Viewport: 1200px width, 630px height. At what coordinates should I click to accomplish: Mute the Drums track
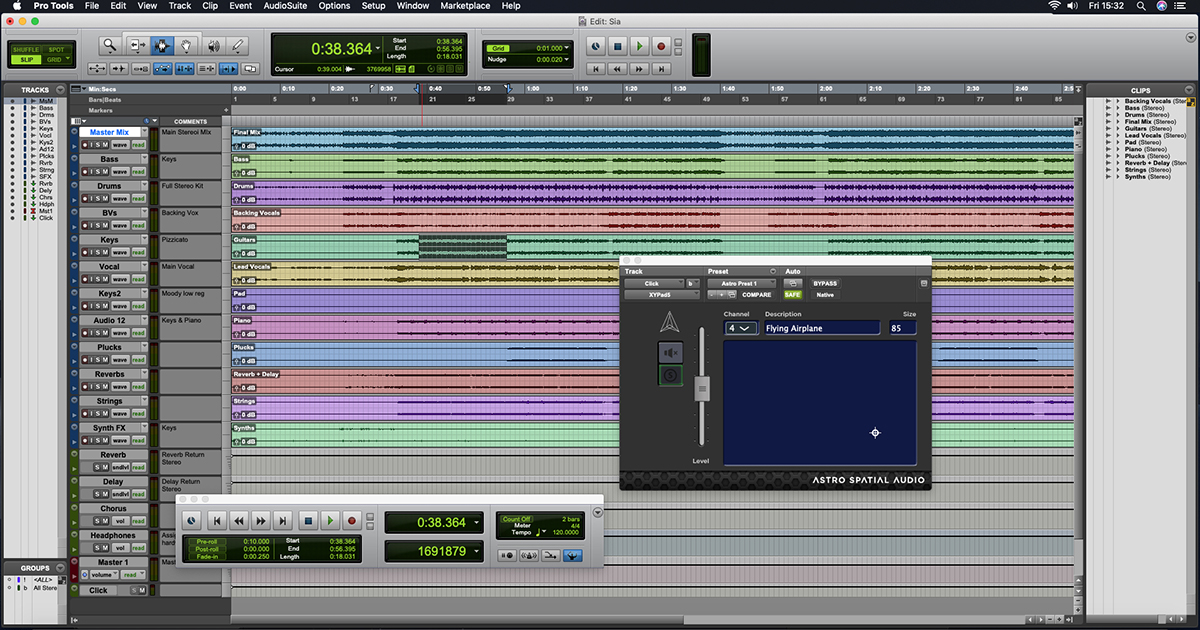click(105, 199)
